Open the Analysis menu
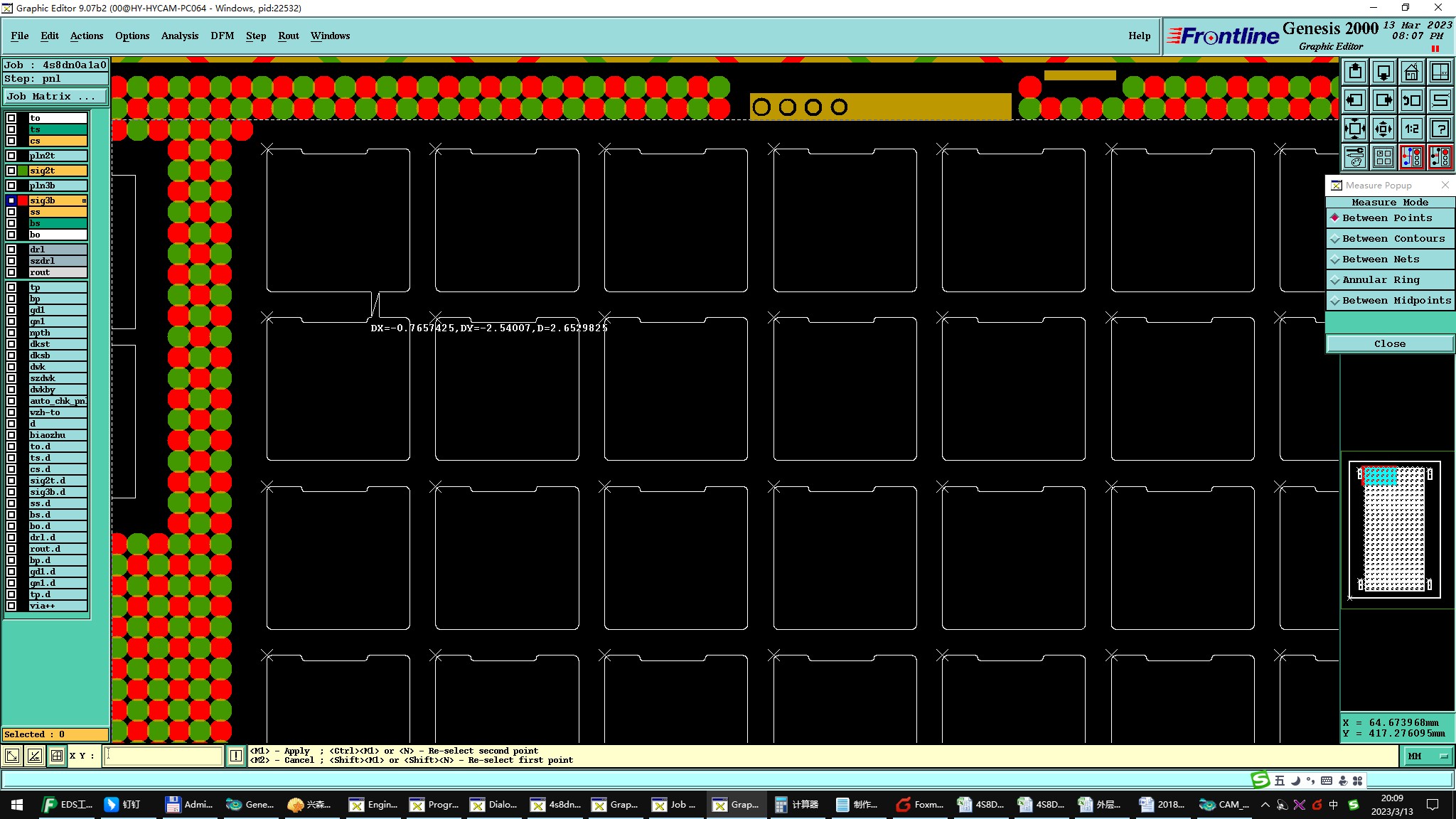Image resolution: width=1456 pixels, height=819 pixels. 179,36
